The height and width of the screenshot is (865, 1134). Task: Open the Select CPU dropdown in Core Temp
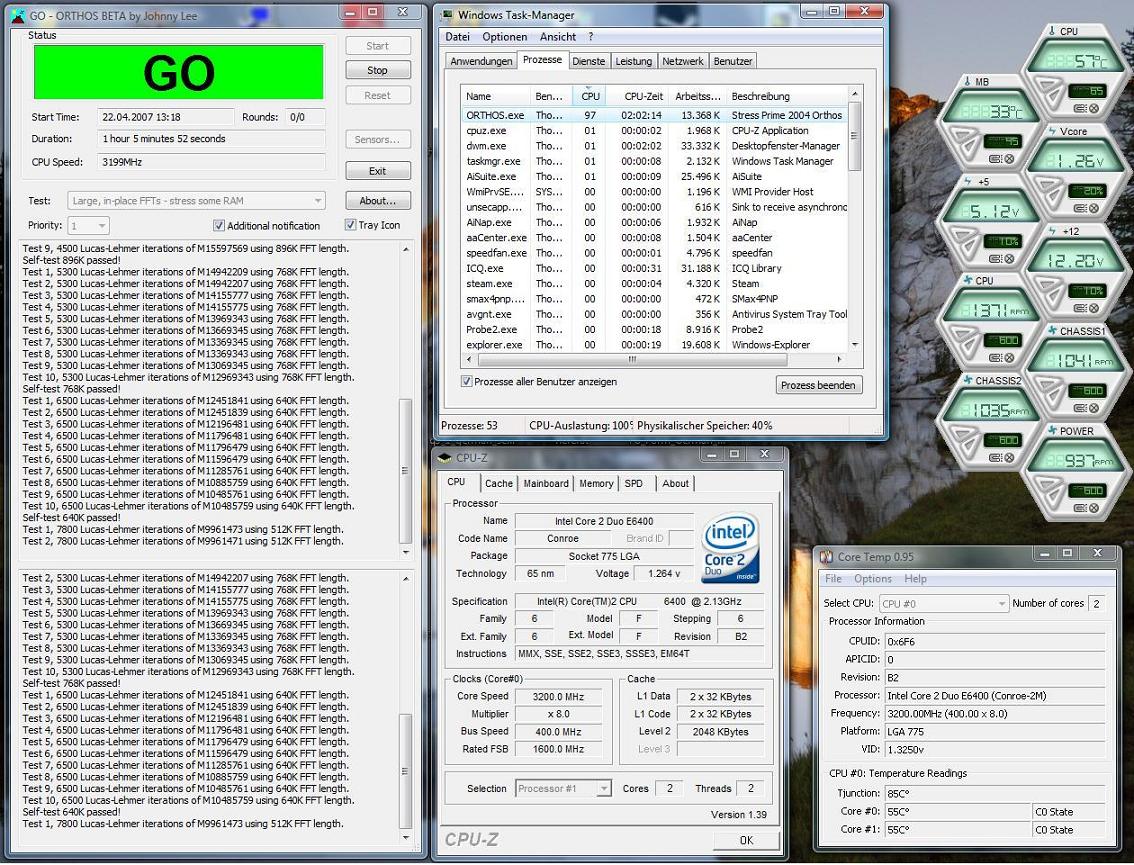[944, 603]
